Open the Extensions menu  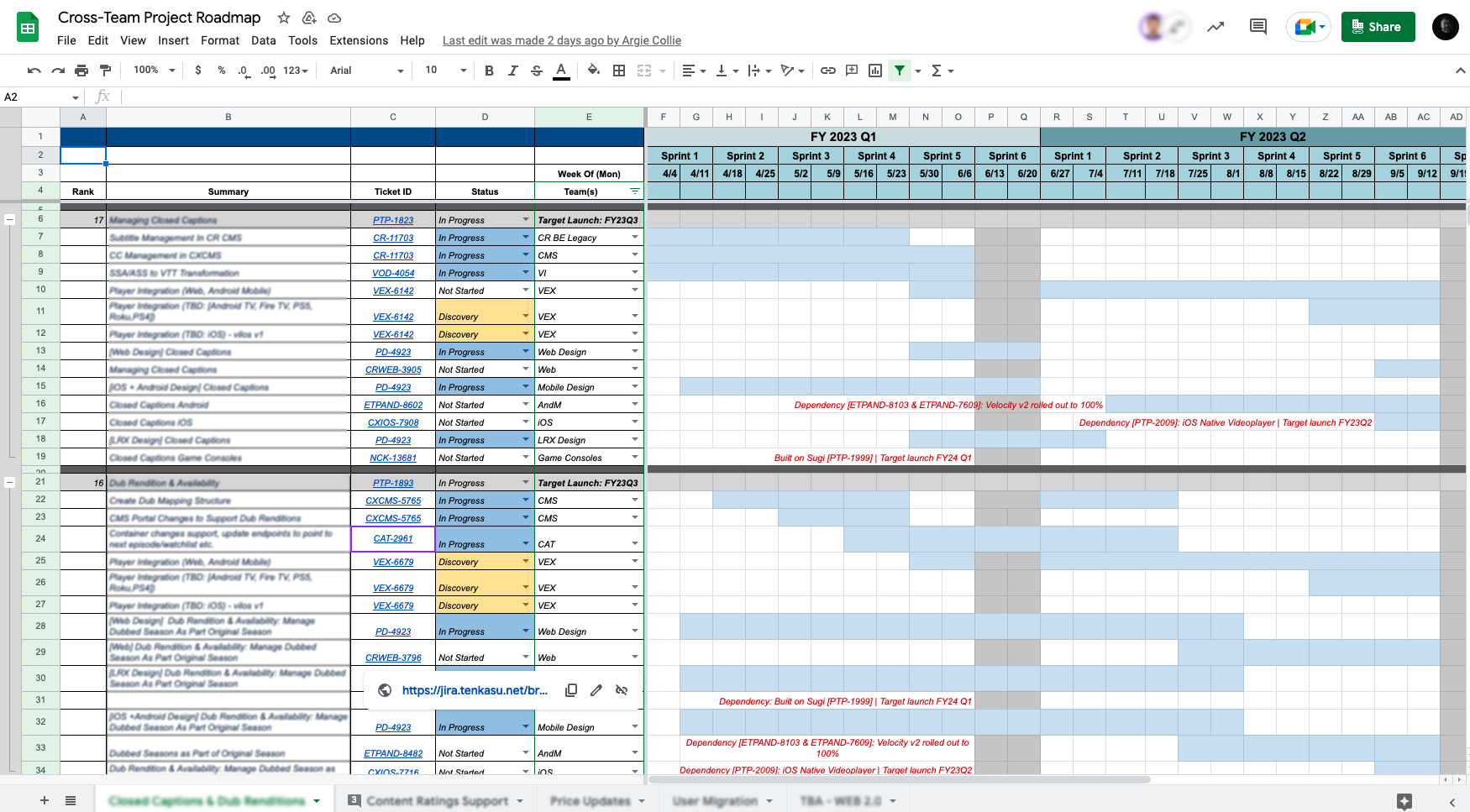point(359,40)
